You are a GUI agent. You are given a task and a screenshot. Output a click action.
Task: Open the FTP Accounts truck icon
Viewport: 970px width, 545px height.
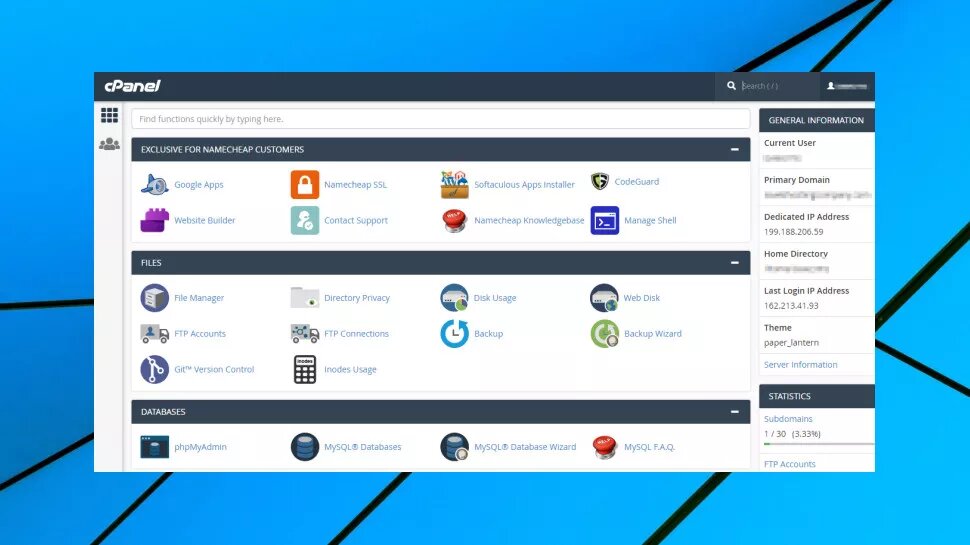click(x=155, y=333)
